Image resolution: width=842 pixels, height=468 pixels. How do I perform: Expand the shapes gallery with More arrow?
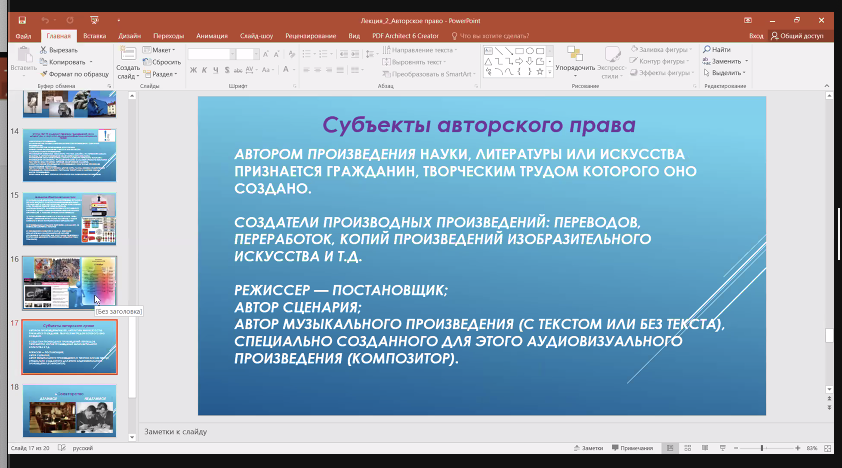point(549,72)
